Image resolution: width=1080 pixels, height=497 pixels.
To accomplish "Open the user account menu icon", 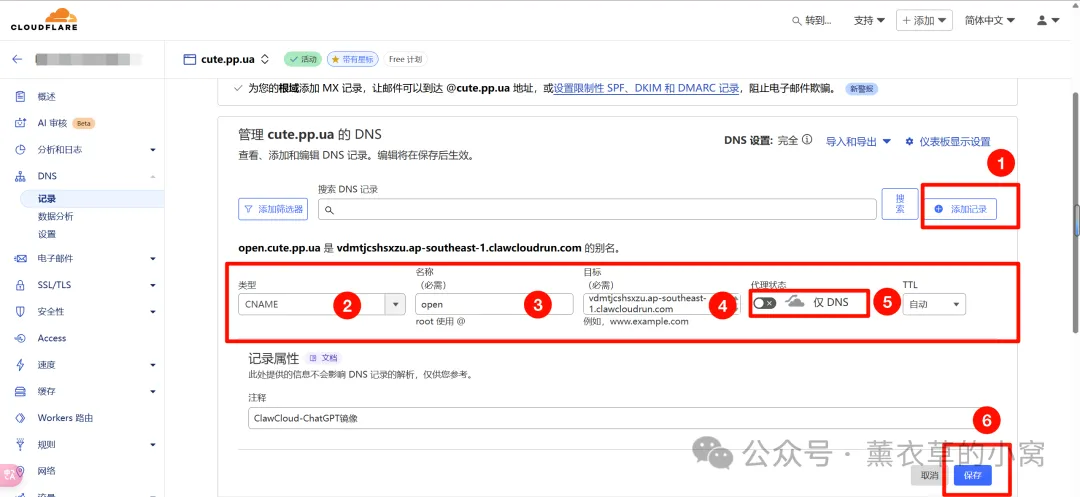I will 1048,21.
